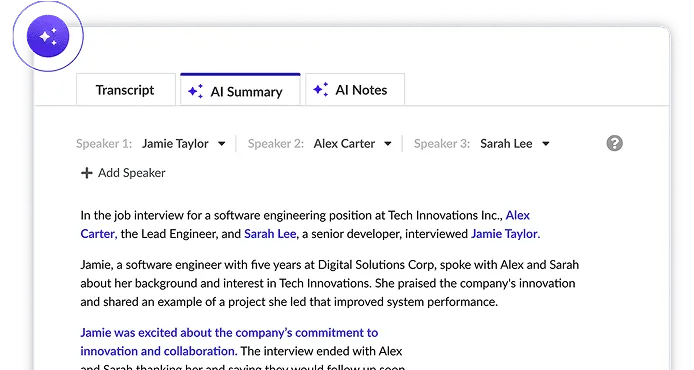The height and width of the screenshot is (370, 694).
Task: Click the sparkle icon on AI Notes tab
Action: point(321,89)
